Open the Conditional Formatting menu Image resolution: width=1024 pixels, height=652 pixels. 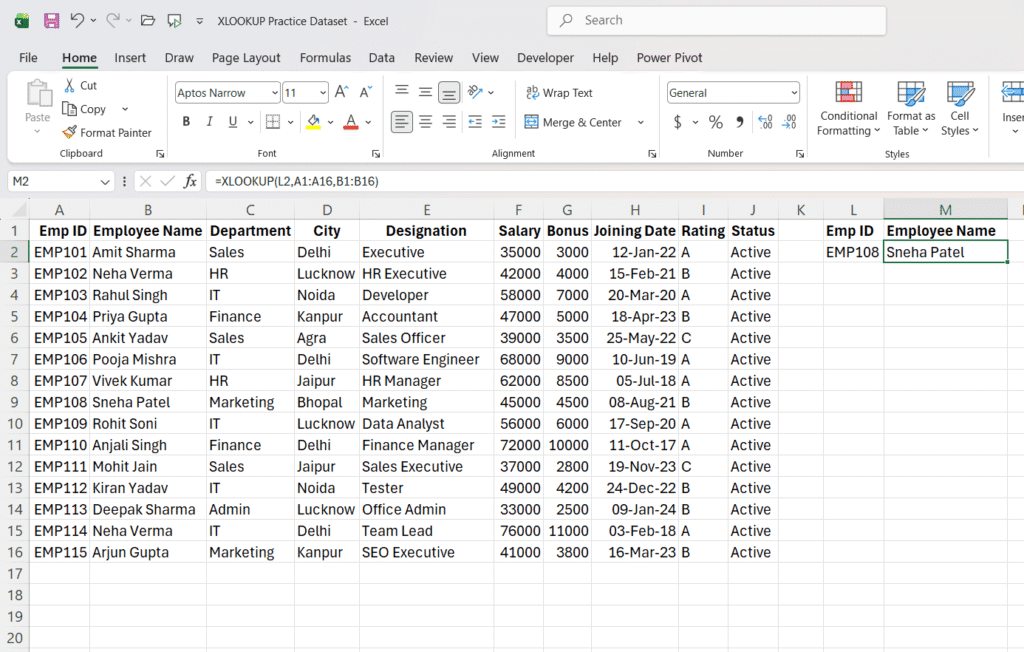tap(848, 108)
